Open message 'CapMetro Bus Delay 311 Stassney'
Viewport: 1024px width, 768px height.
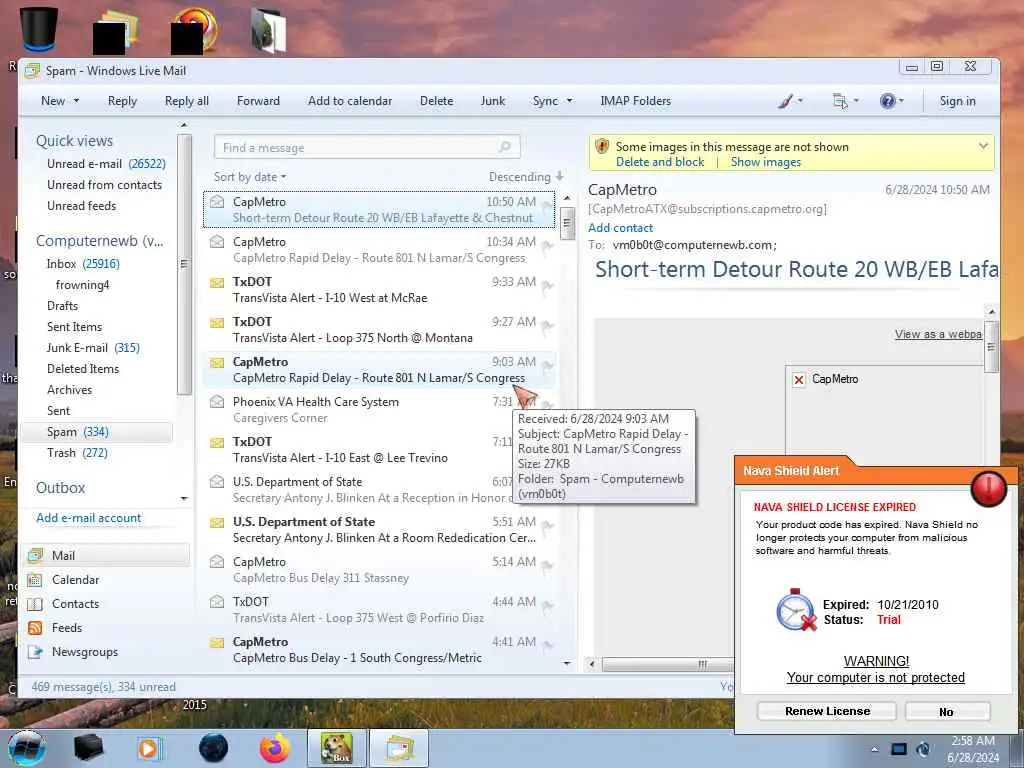coord(379,569)
